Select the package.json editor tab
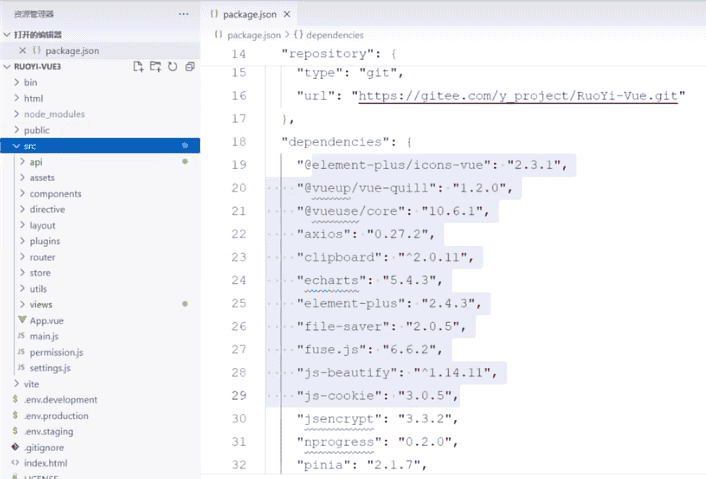This screenshot has height=479, width=706. [x=251, y=14]
